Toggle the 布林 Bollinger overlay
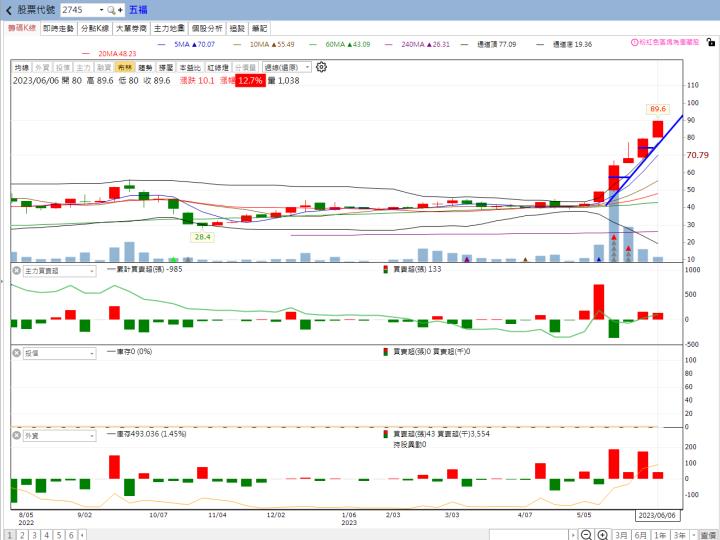This screenshot has width=720, height=540. point(125,67)
